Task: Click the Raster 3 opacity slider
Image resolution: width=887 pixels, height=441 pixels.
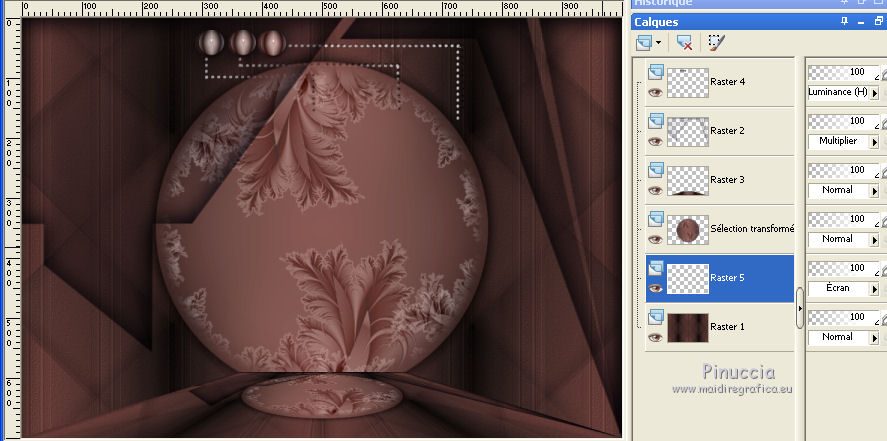Action: point(843,170)
